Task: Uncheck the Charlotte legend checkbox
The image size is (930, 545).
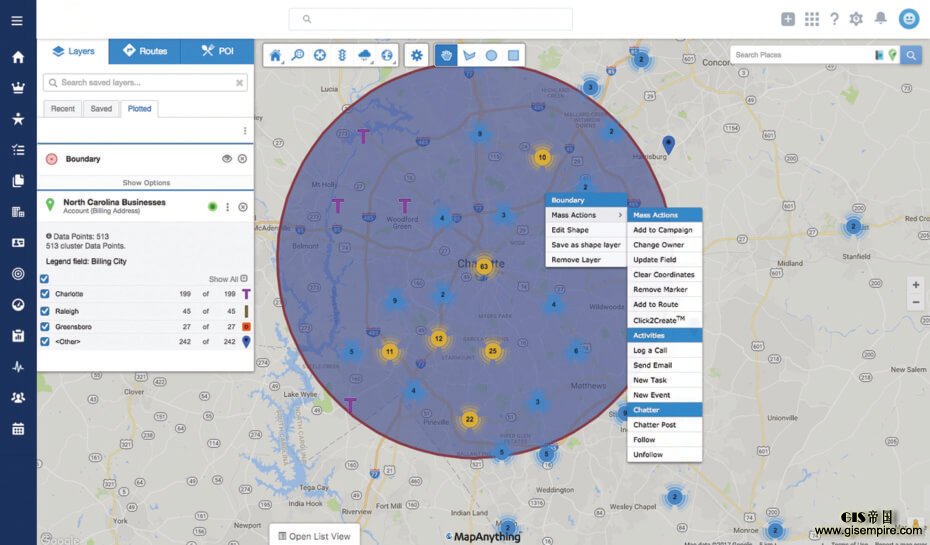Action: 45,294
